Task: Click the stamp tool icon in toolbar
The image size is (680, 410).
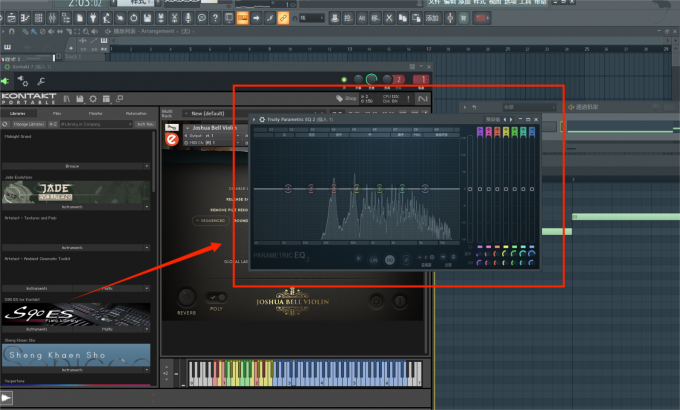Action: [x=334, y=18]
